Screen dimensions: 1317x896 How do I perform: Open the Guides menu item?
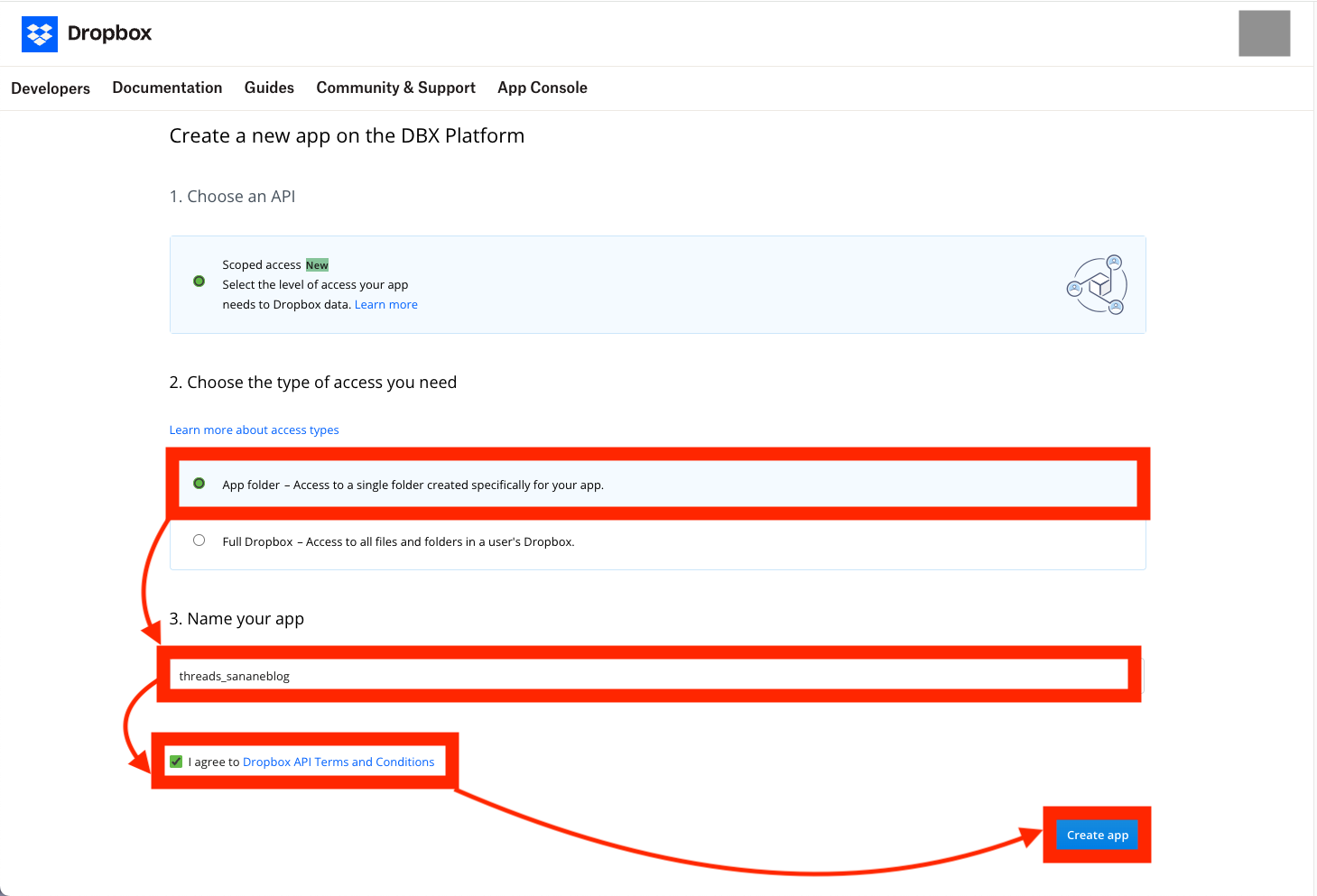269,88
